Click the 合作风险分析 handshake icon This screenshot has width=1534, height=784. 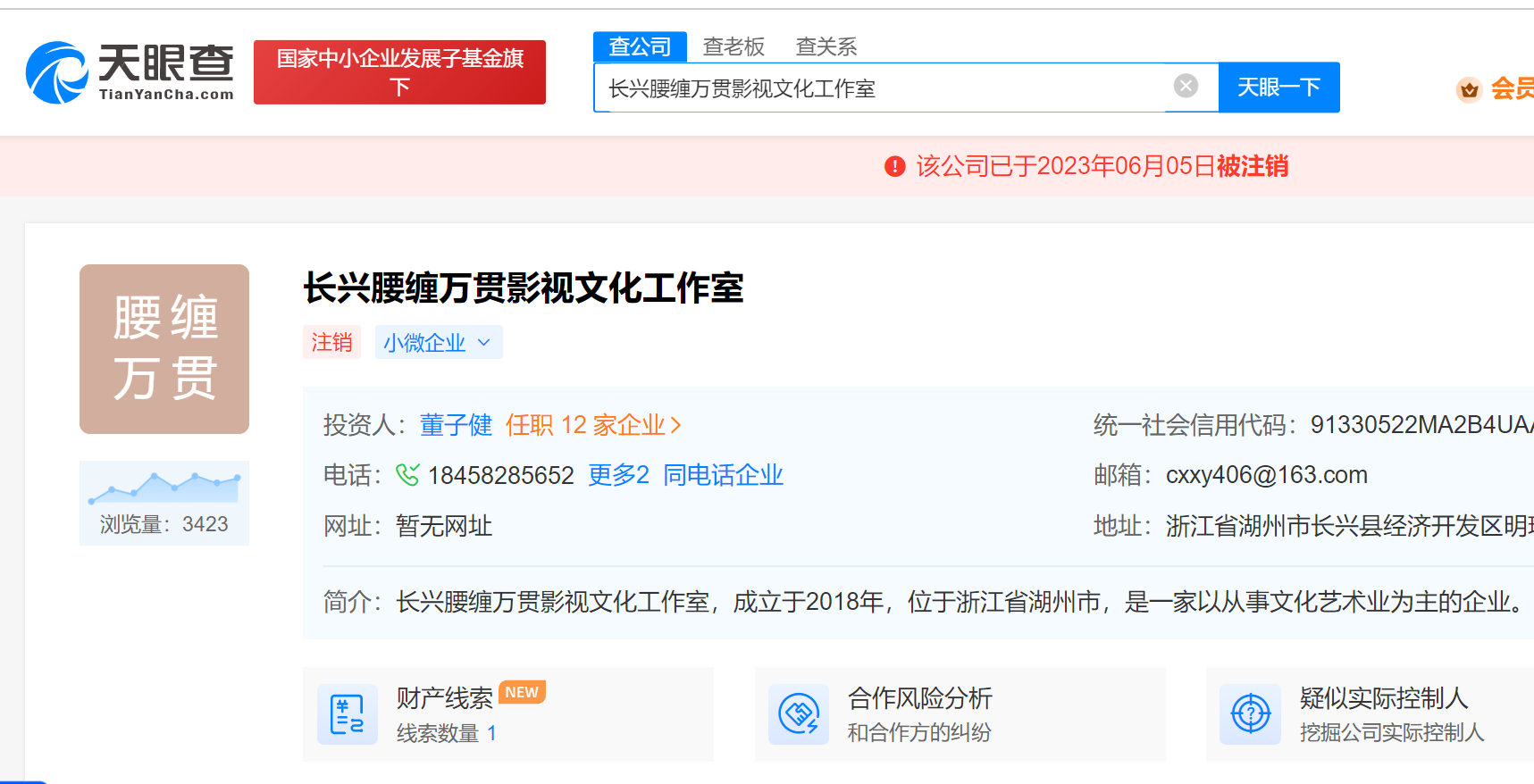click(x=799, y=714)
